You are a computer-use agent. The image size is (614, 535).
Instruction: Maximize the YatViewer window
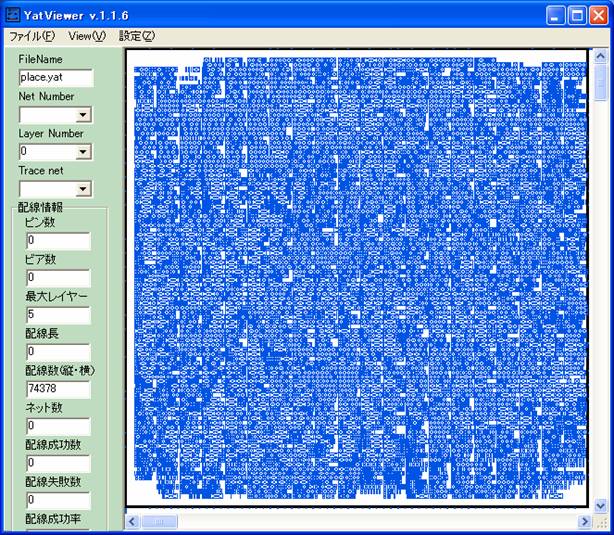point(577,16)
